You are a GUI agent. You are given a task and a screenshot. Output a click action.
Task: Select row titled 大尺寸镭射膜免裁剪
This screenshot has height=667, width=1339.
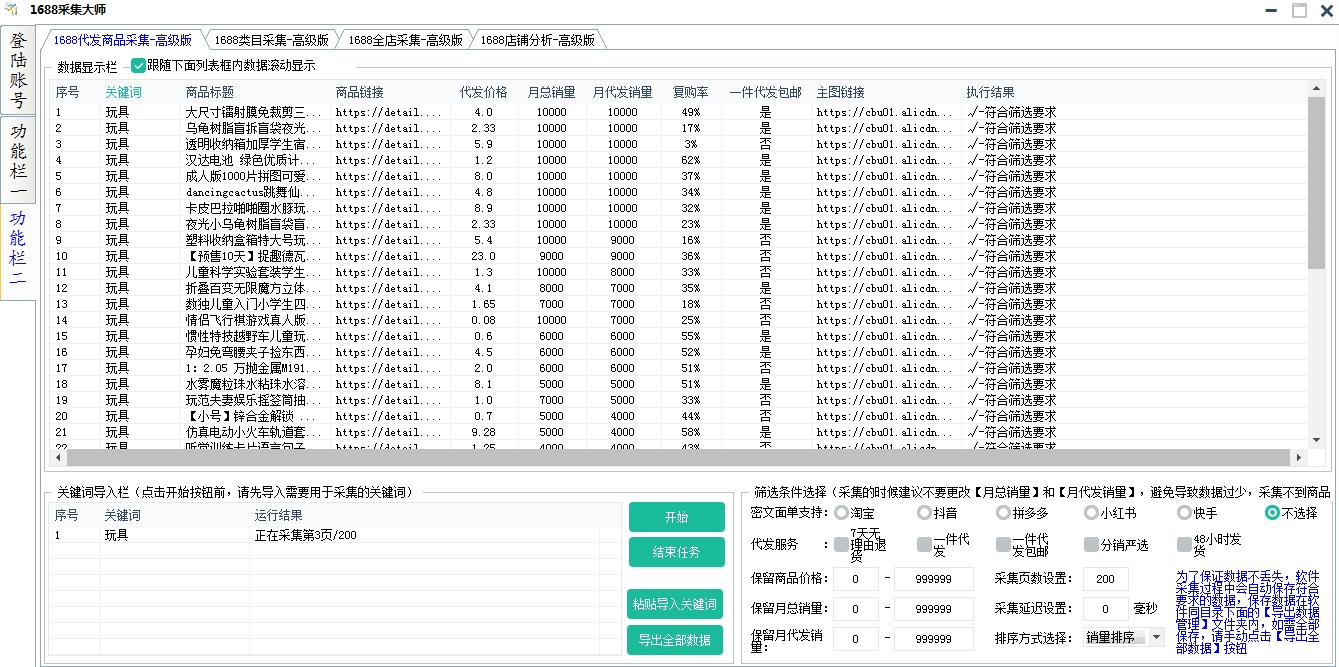tap(679, 112)
